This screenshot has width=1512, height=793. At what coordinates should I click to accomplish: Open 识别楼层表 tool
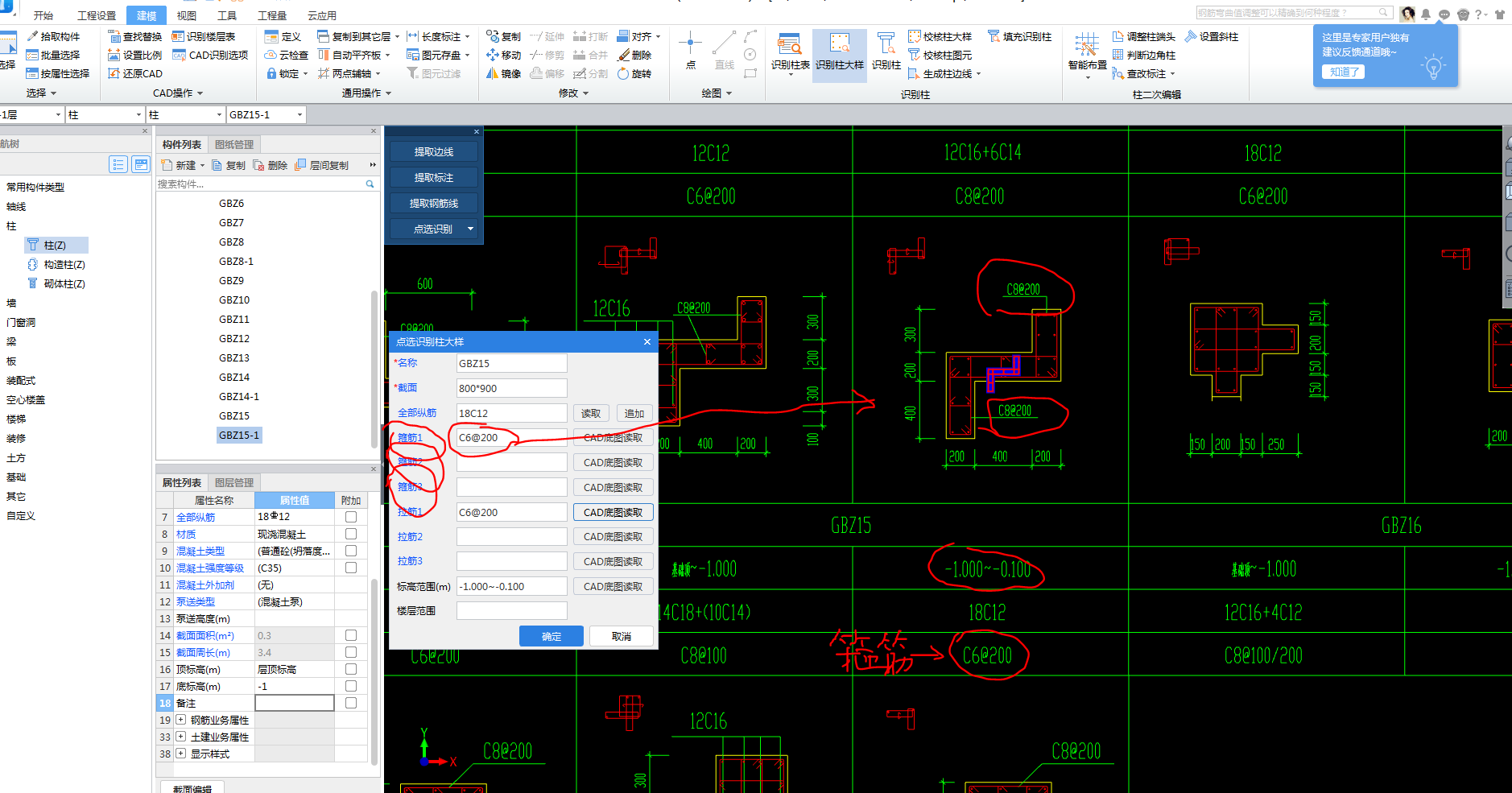point(204,36)
